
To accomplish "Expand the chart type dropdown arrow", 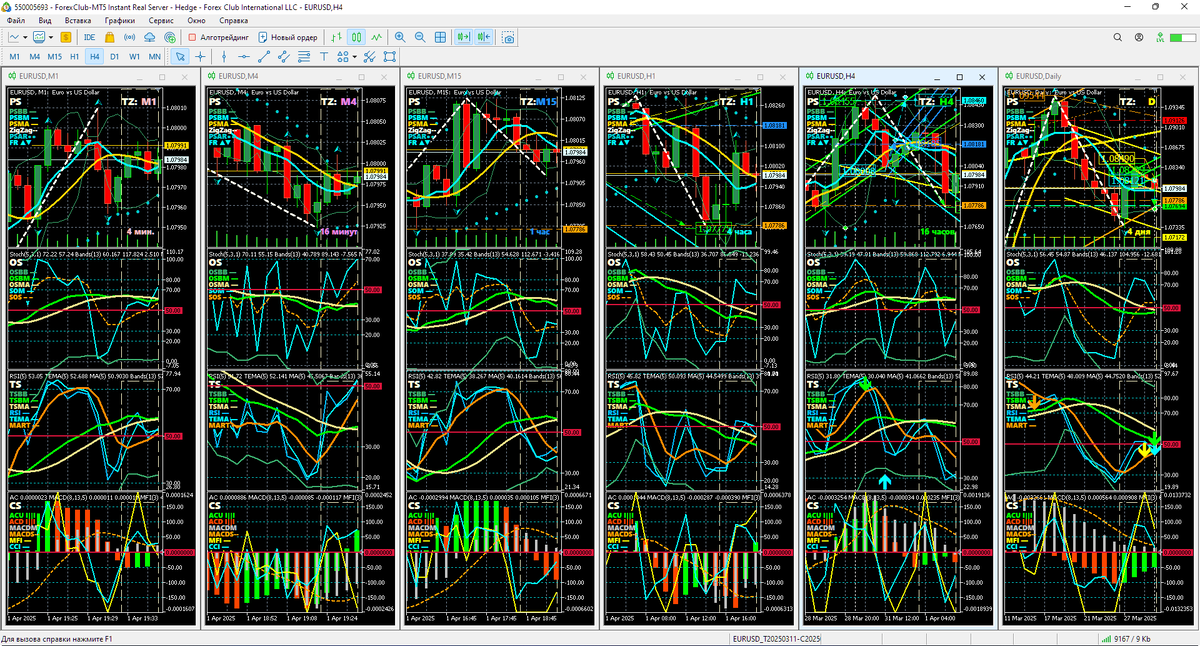I will pos(25,37).
